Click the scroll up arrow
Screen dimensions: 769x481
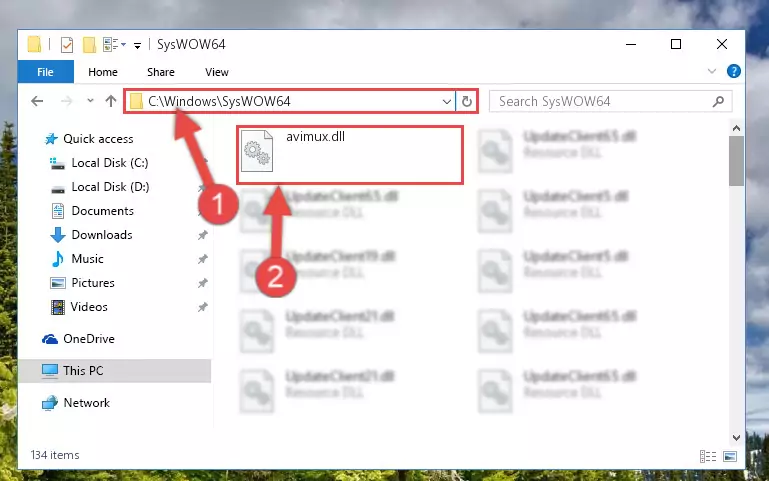(x=736, y=128)
